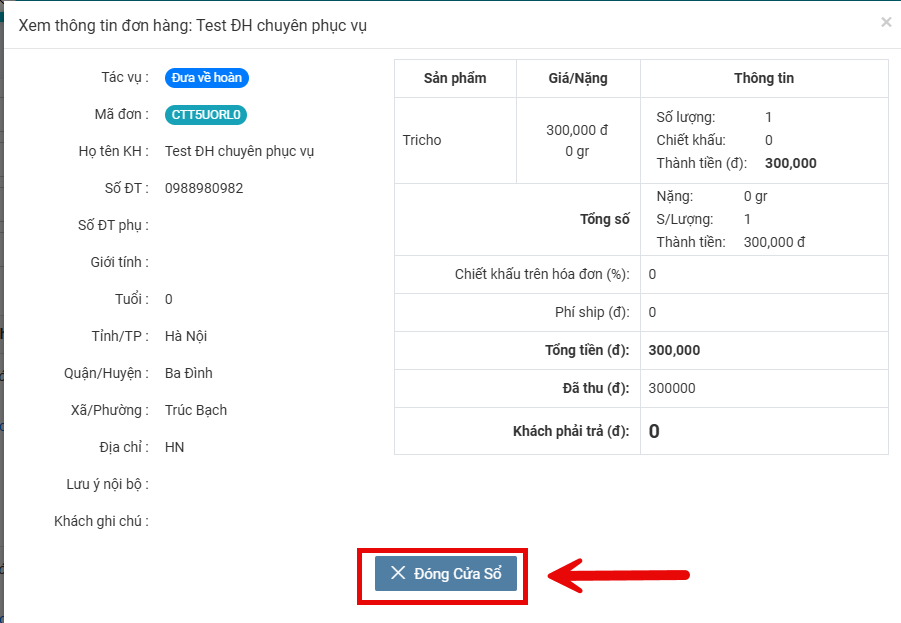
Task: Select the phone number 0988980982
Action: coord(204,188)
